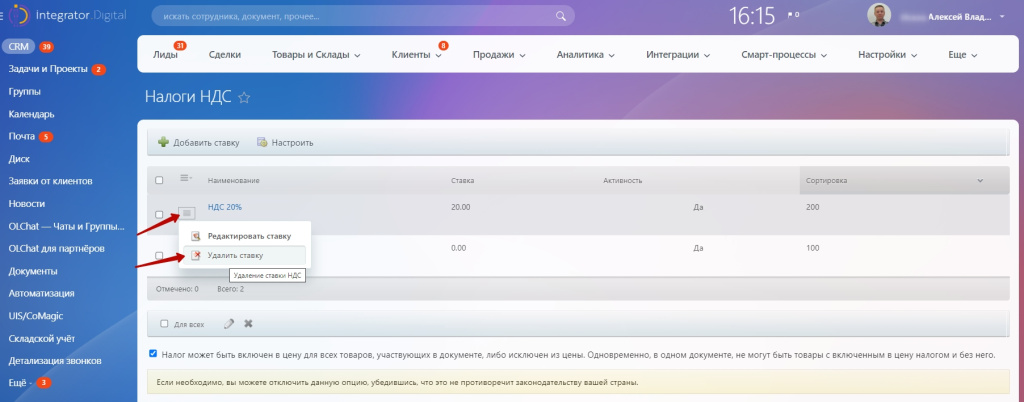
Task: Choose Редактировать ставку in context menu
Action: click(249, 236)
